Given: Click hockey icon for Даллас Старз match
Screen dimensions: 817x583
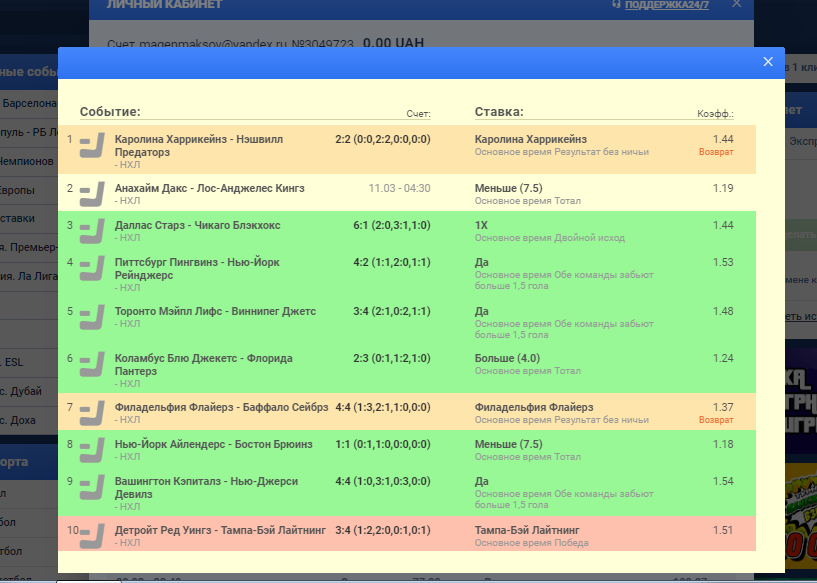Looking at the screenshot, I should pos(92,231).
